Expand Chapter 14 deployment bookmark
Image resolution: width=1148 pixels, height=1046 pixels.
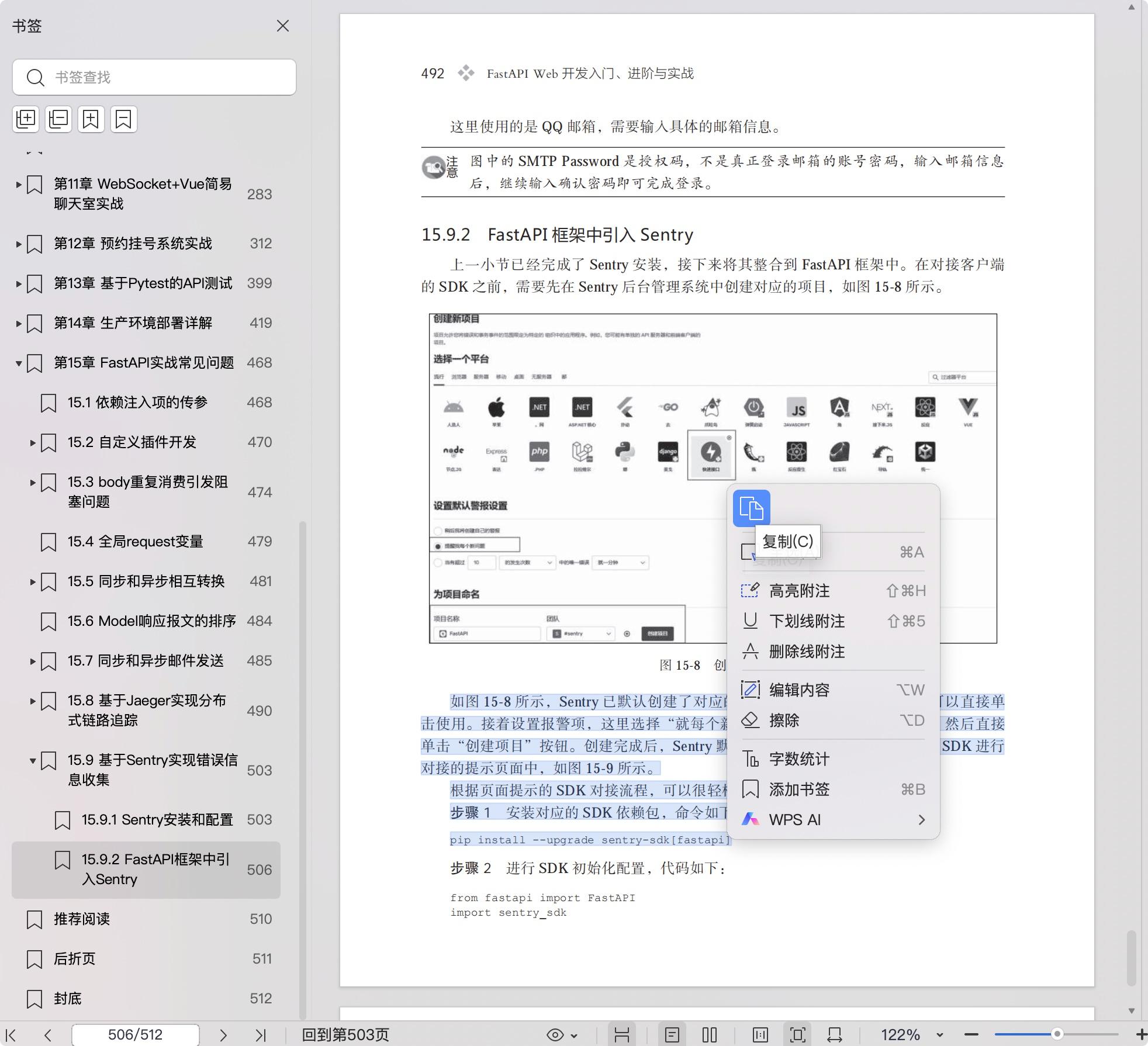19,323
